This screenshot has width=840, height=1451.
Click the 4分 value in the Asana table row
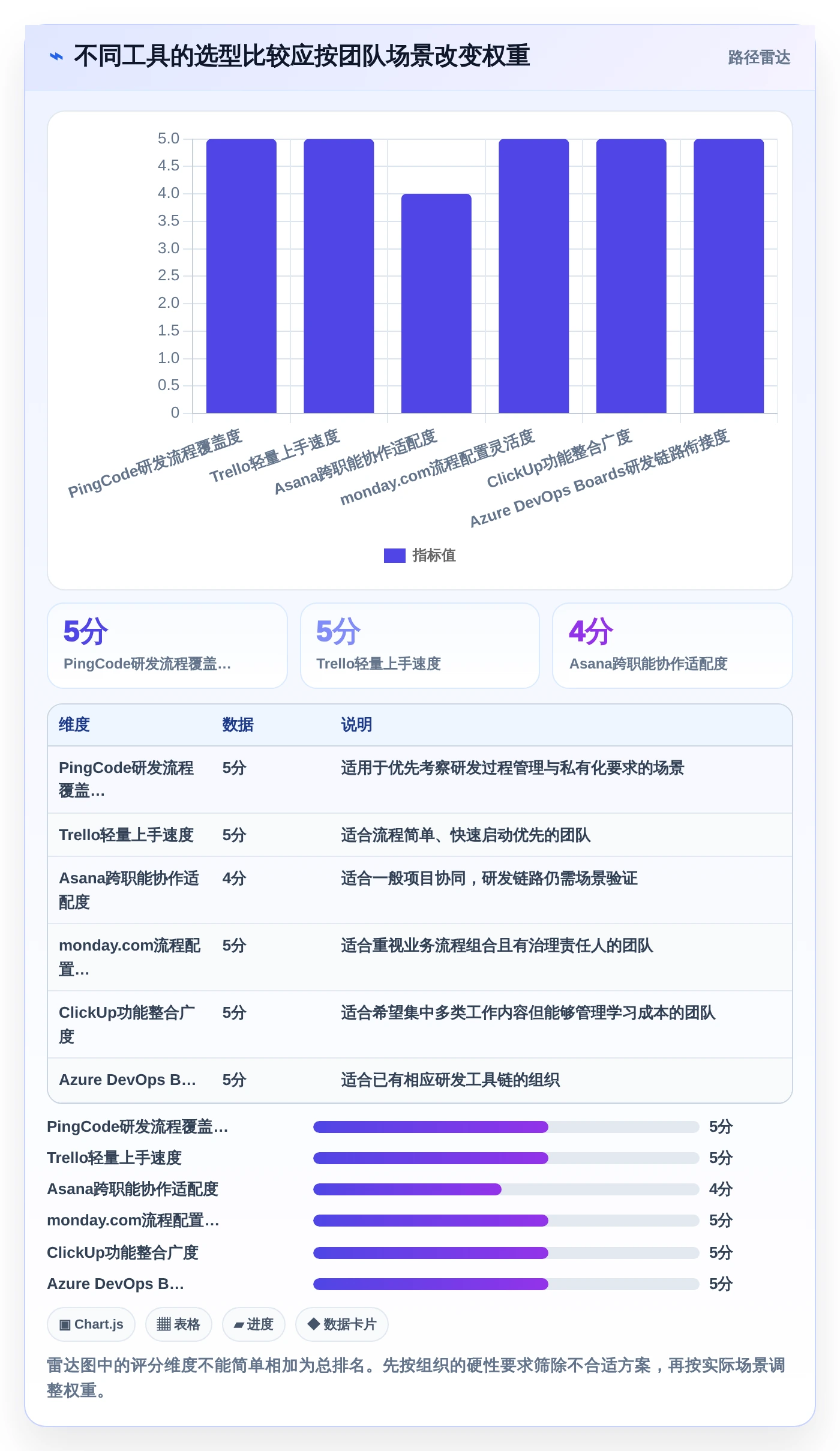point(234,879)
